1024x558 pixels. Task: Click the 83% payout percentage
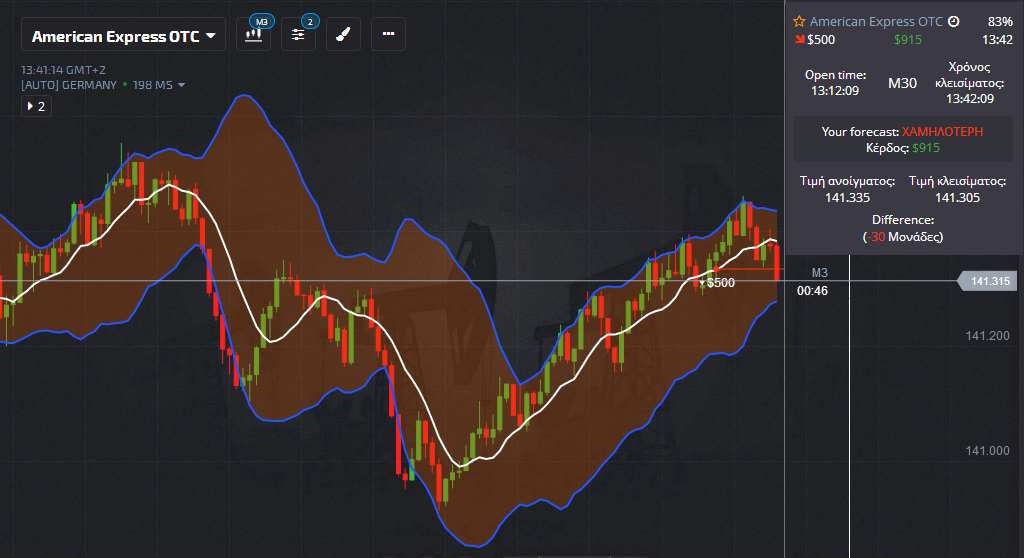(x=1000, y=22)
